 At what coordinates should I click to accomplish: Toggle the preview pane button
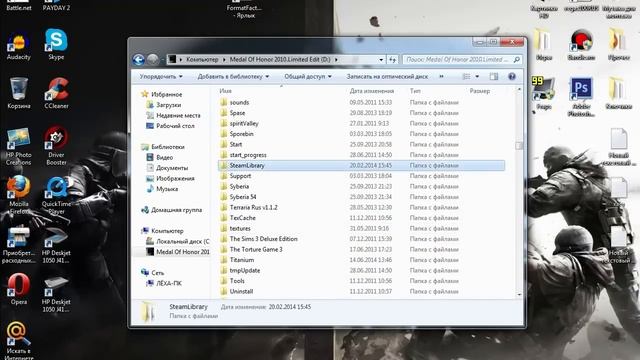pos(493,76)
